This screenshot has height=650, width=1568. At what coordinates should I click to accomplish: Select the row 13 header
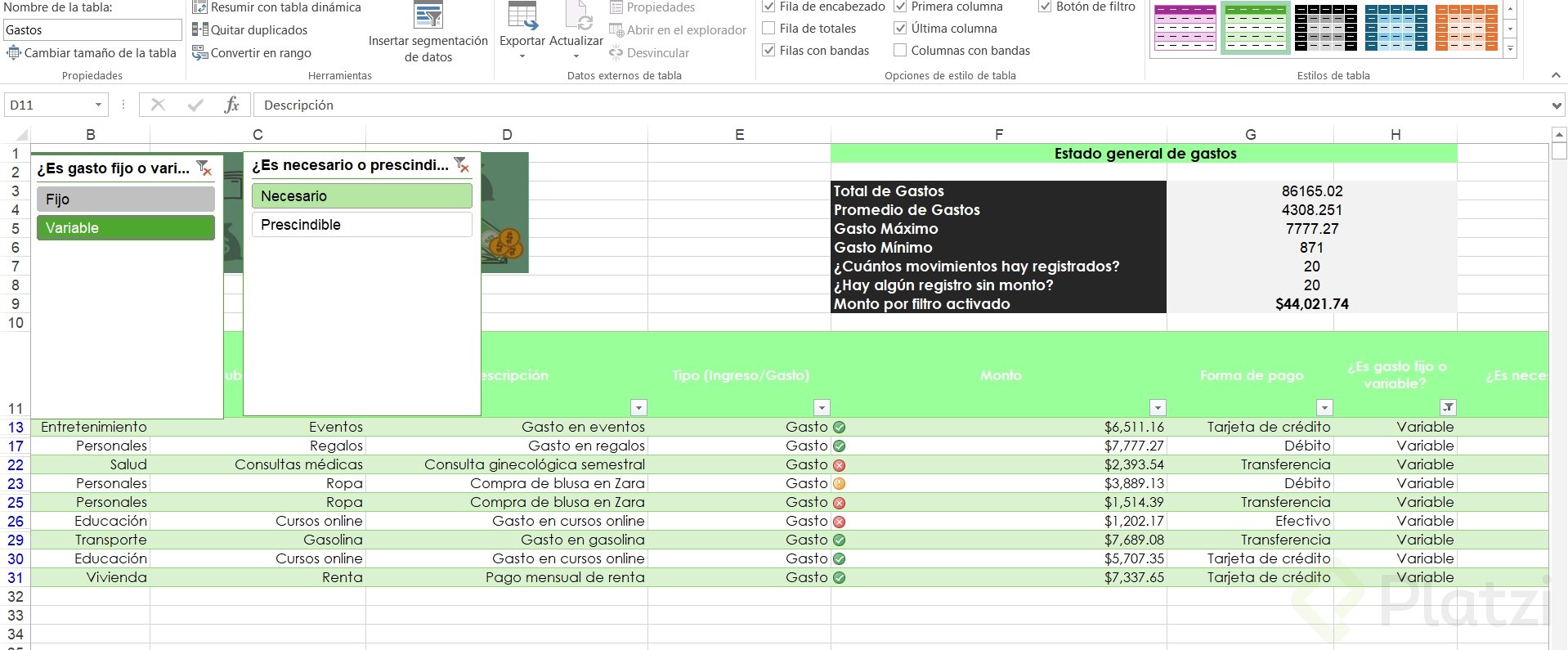pyautogui.click(x=16, y=427)
